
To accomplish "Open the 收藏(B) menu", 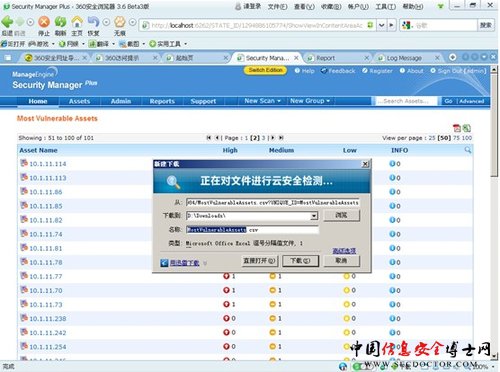I will click(331, 6).
